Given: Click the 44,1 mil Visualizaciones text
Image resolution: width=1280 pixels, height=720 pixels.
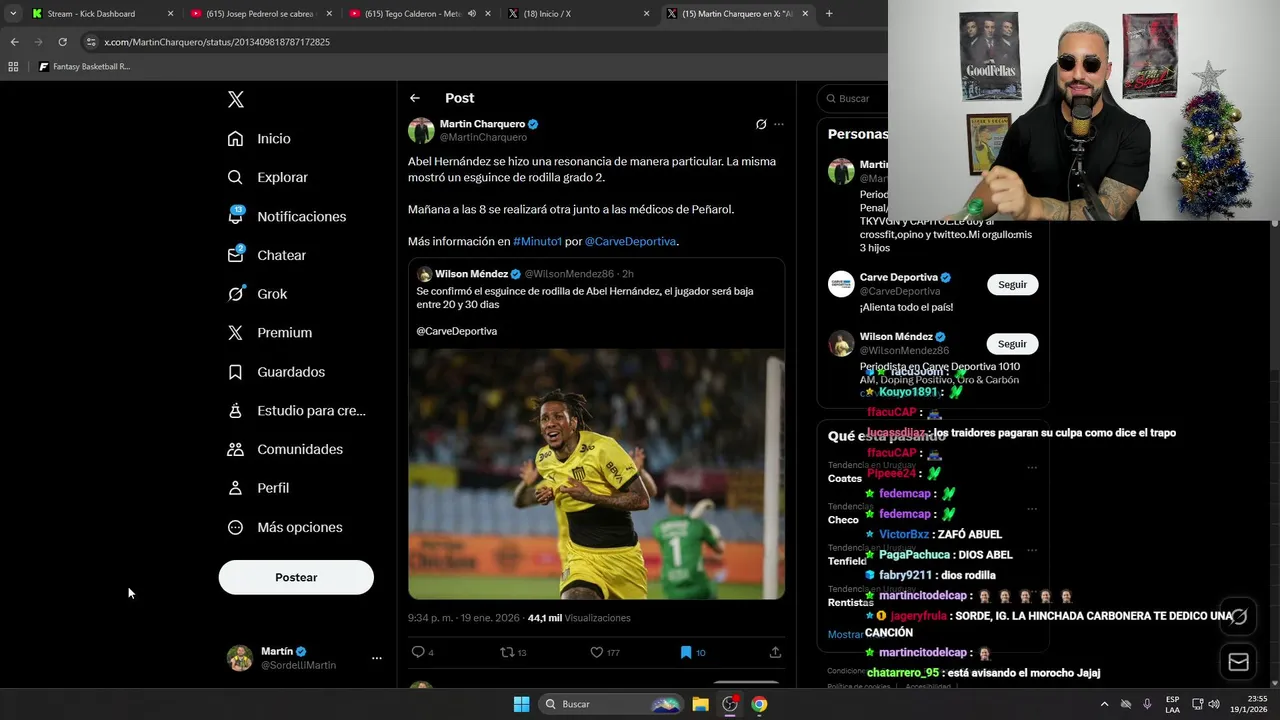Looking at the screenshot, I should click(579, 618).
